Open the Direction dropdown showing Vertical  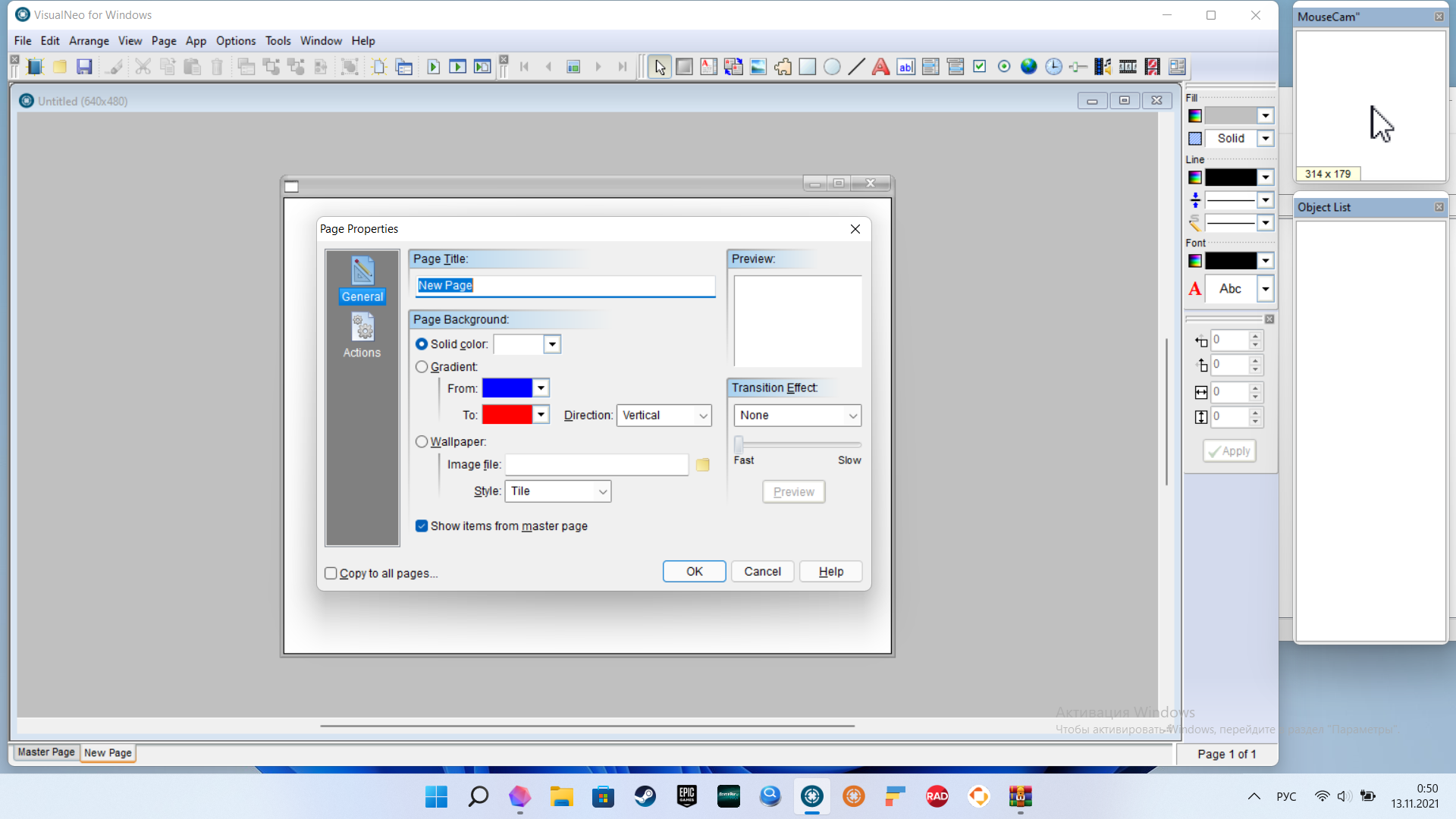click(x=664, y=416)
